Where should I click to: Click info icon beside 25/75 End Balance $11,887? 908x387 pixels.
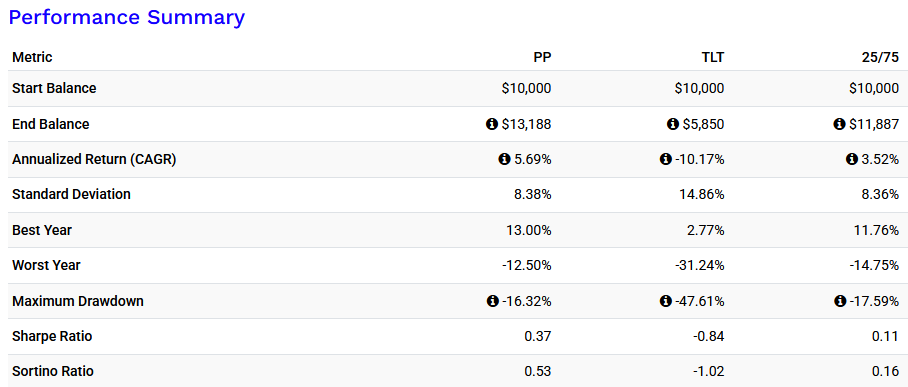tap(839, 124)
